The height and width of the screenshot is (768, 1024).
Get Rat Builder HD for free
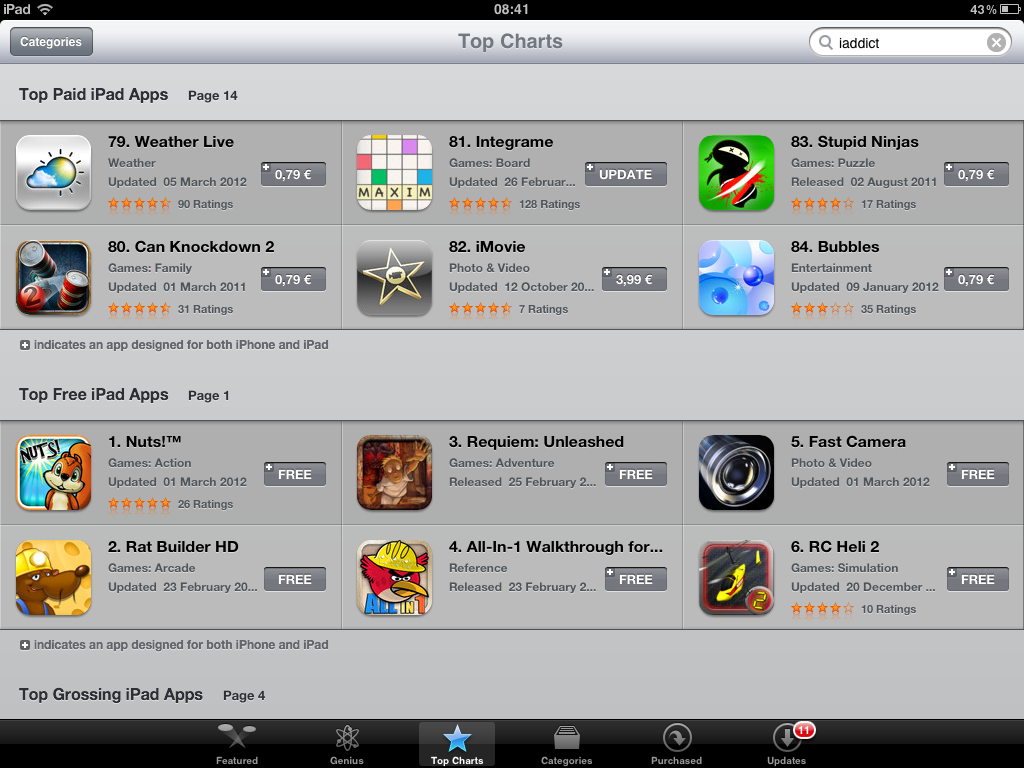click(295, 579)
